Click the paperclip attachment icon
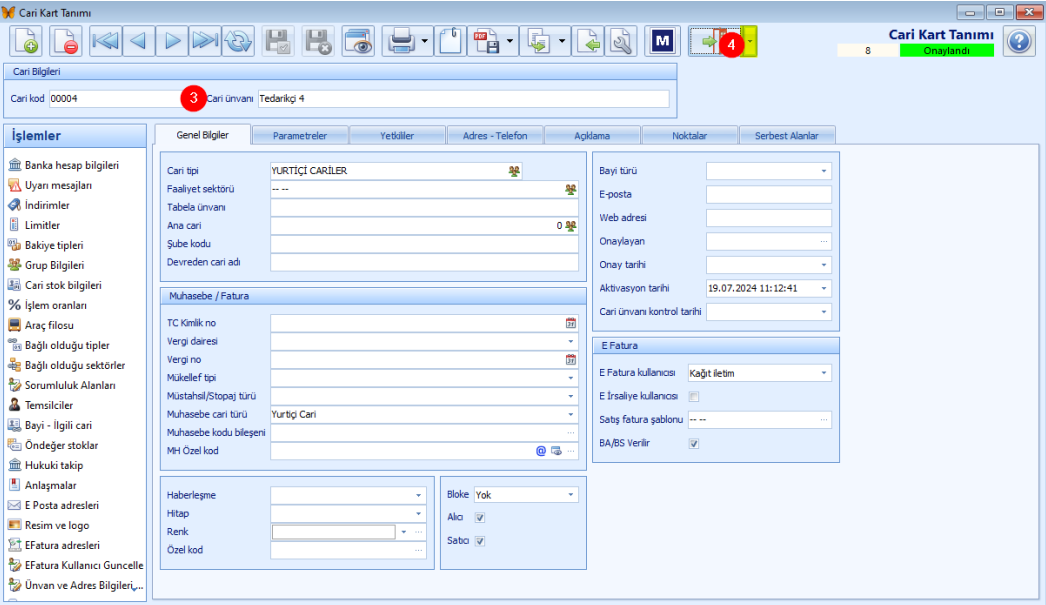Viewport: 1046px width, 605px height. point(450,41)
